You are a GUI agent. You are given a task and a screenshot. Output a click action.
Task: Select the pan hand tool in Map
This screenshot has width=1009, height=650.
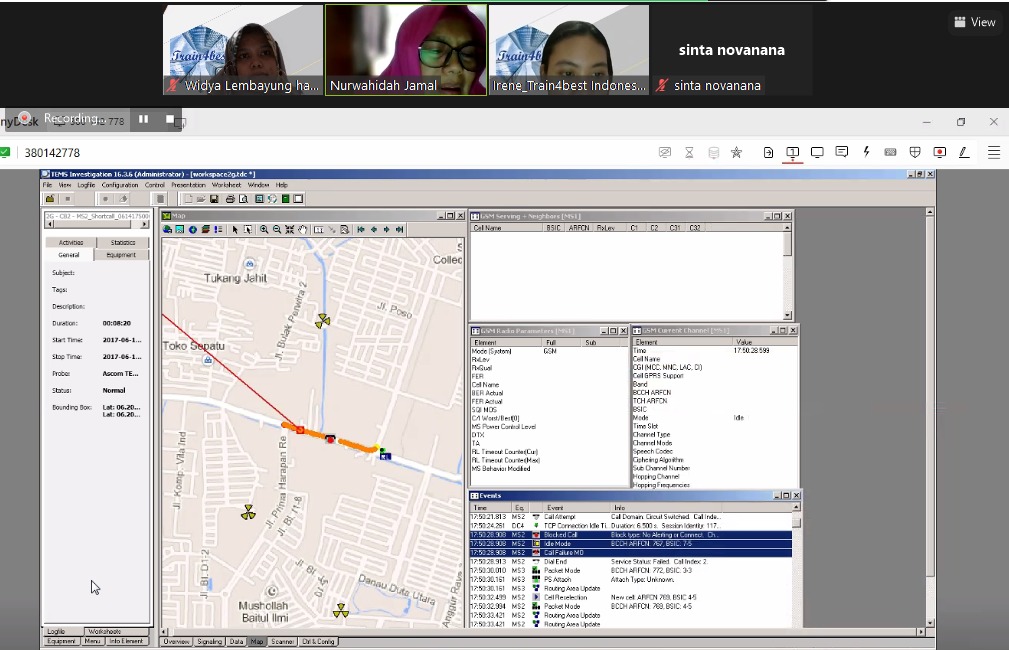tap(302, 229)
